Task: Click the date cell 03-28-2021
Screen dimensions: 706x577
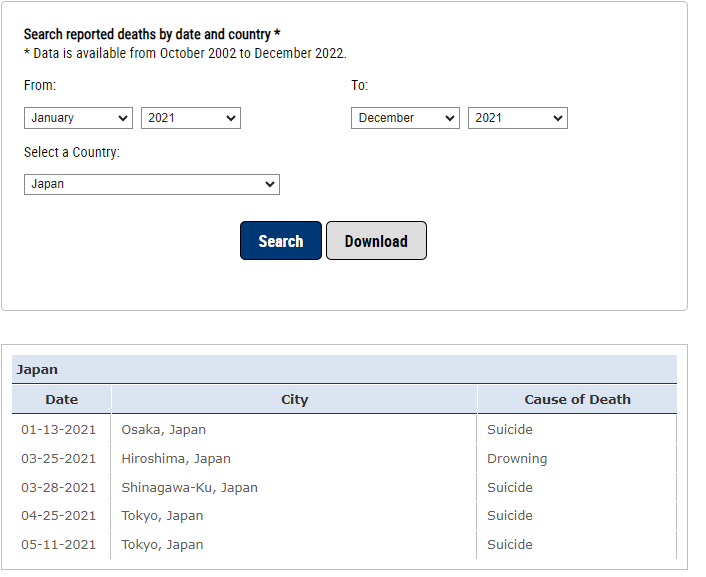Action: (59, 487)
